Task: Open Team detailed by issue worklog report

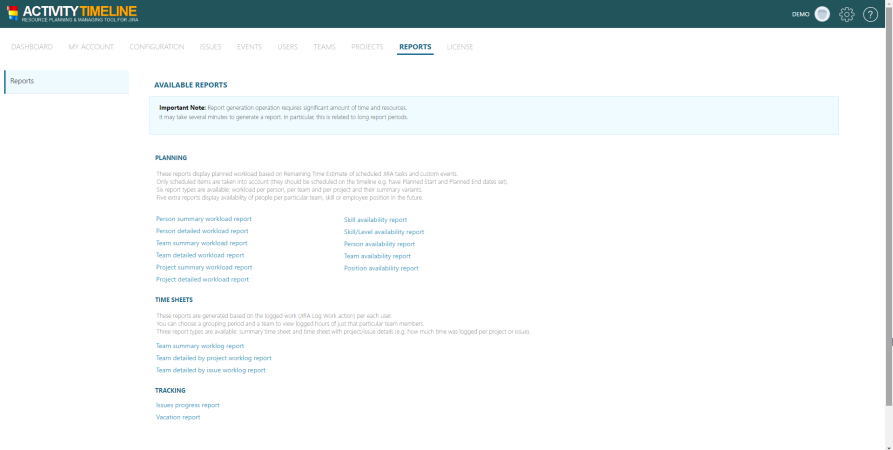Action: (x=210, y=370)
